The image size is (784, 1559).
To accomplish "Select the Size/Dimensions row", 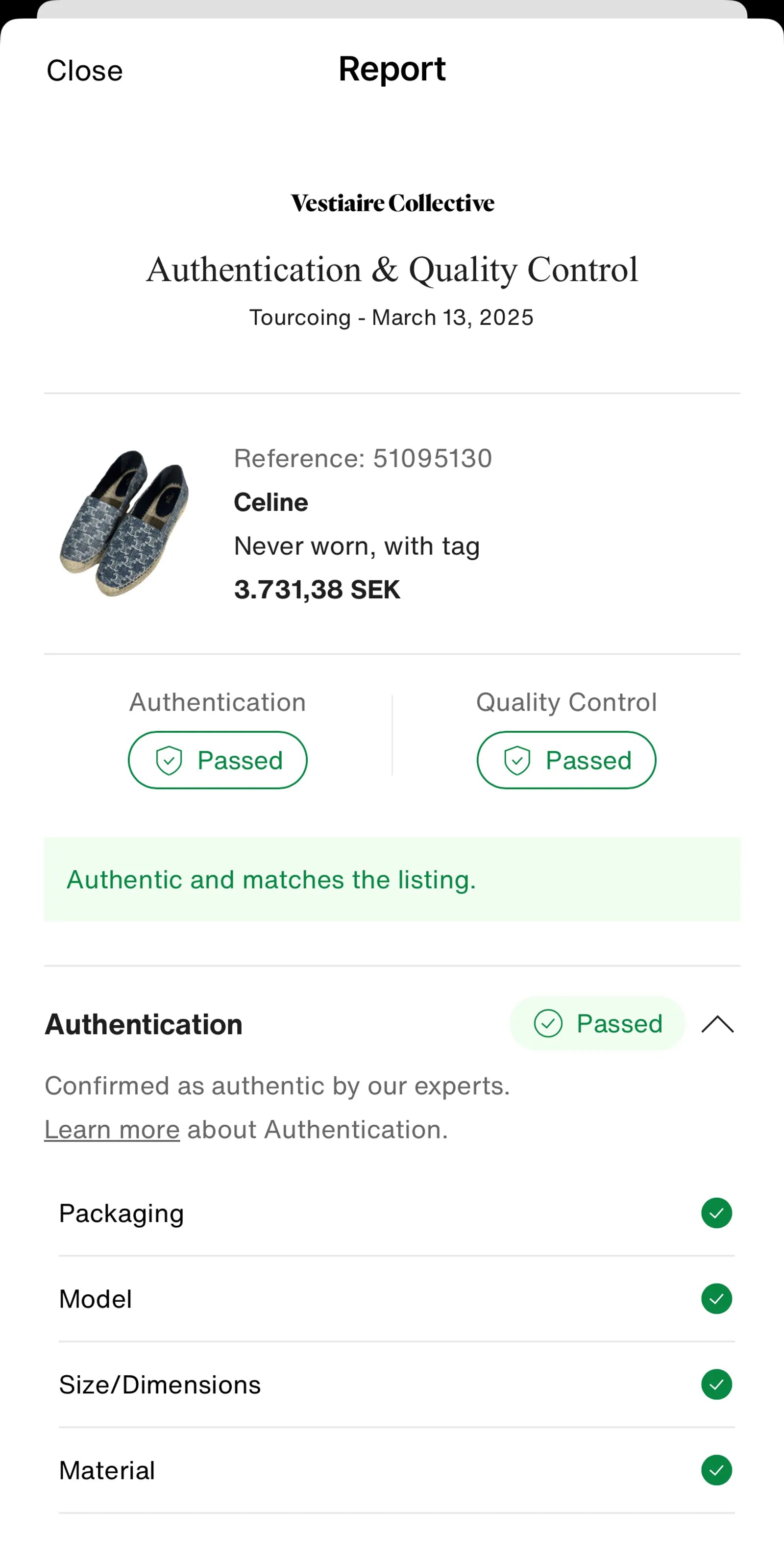I will coord(363,1384).
